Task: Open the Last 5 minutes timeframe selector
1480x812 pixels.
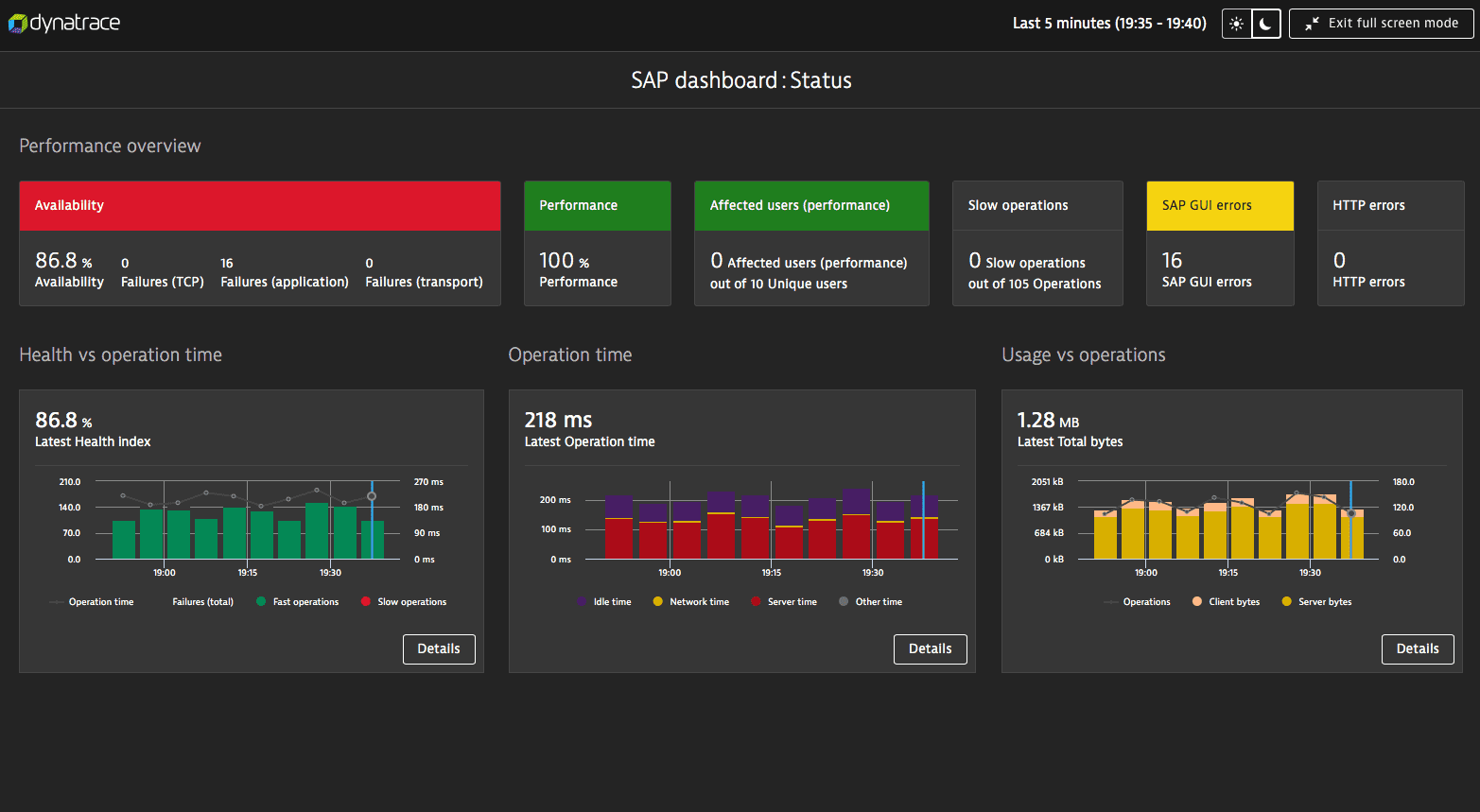Action: point(1109,24)
